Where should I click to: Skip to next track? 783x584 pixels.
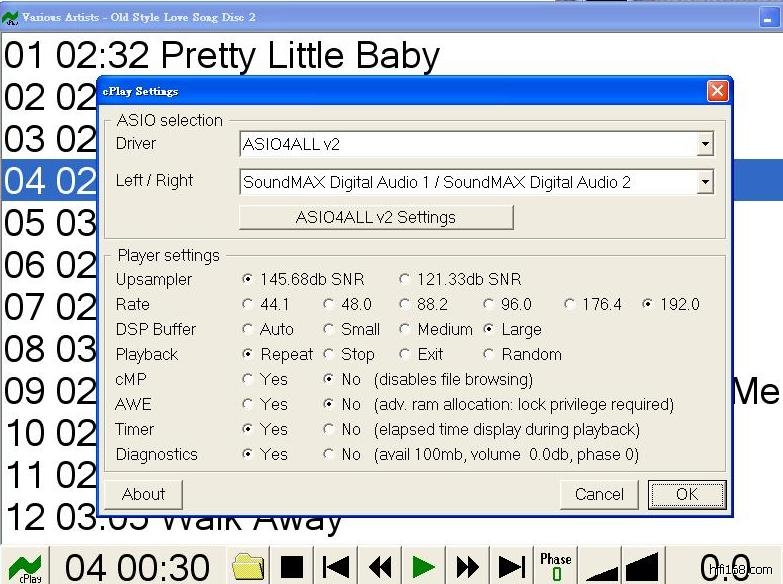click(511, 566)
